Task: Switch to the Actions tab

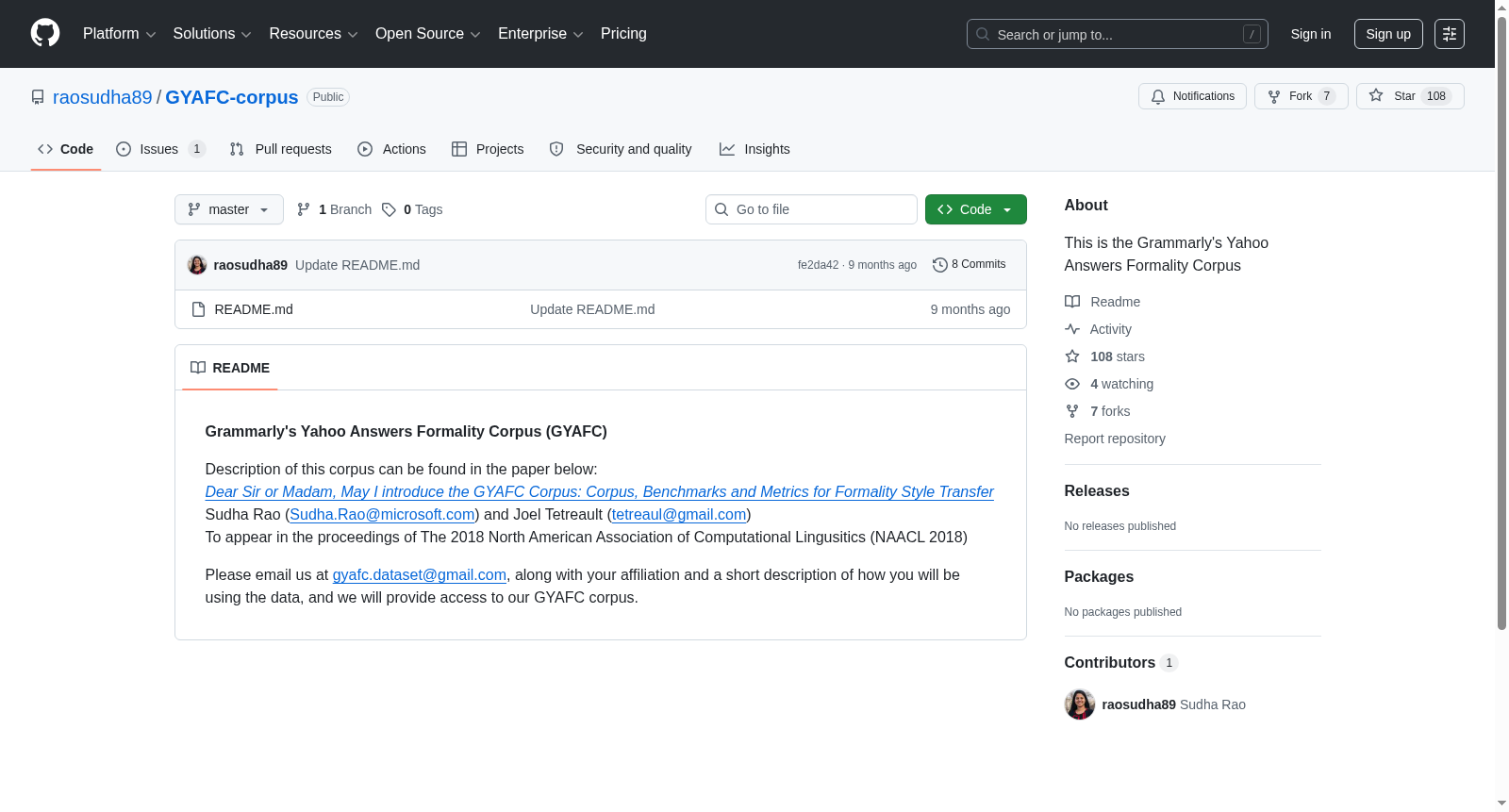Action: 392,149
